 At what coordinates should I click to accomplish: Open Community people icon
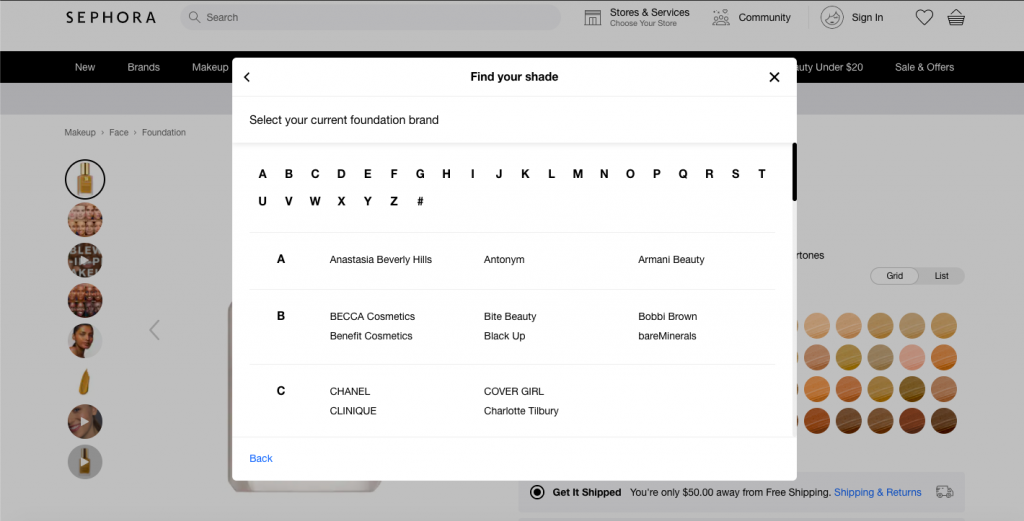(x=721, y=18)
